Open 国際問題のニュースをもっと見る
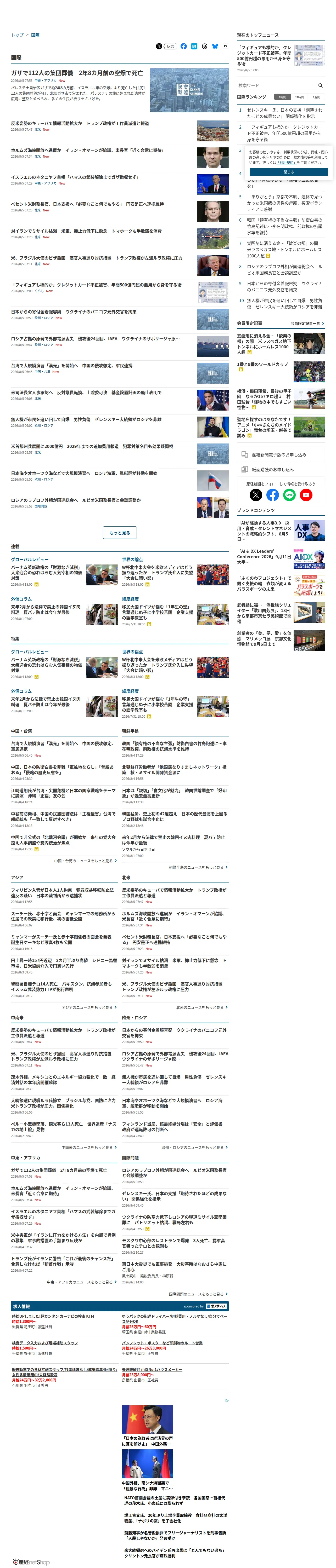The height and width of the screenshot is (1568, 336). 198,1294
